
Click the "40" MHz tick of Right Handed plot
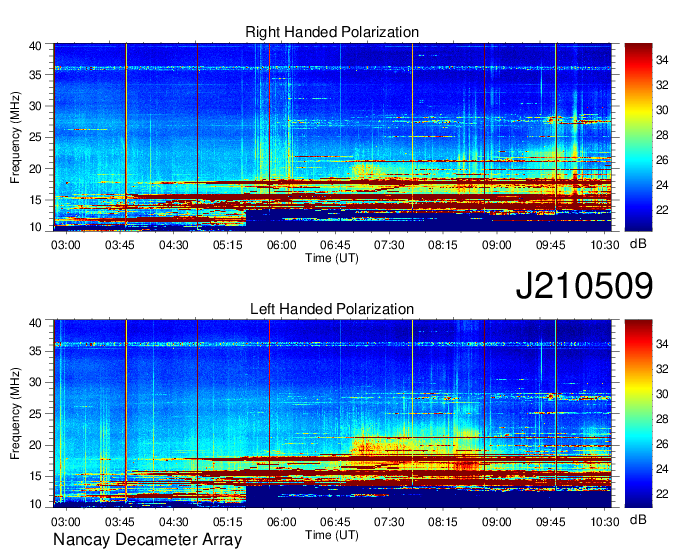pos(35,46)
